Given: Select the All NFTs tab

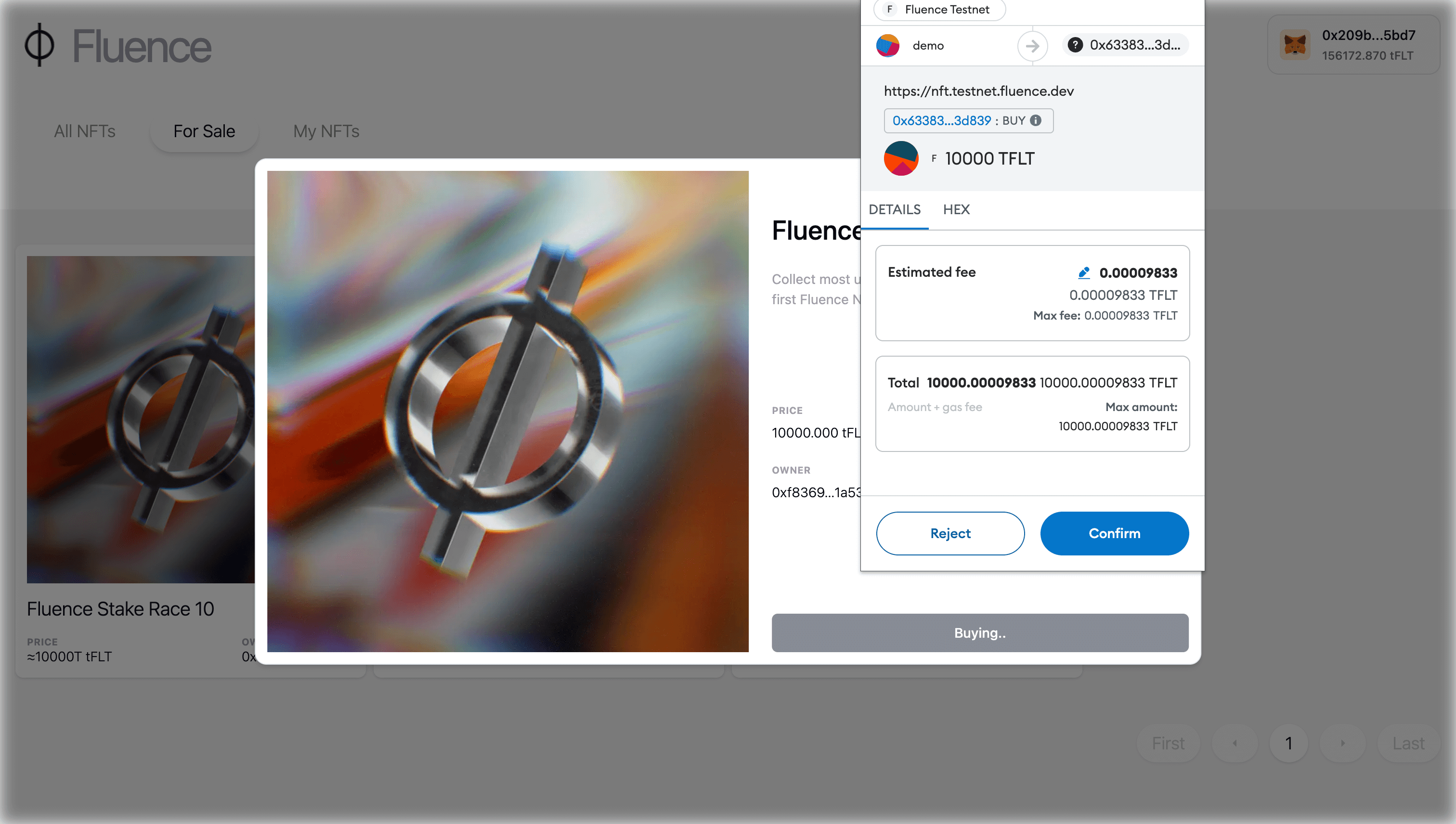Looking at the screenshot, I should 84,131.
